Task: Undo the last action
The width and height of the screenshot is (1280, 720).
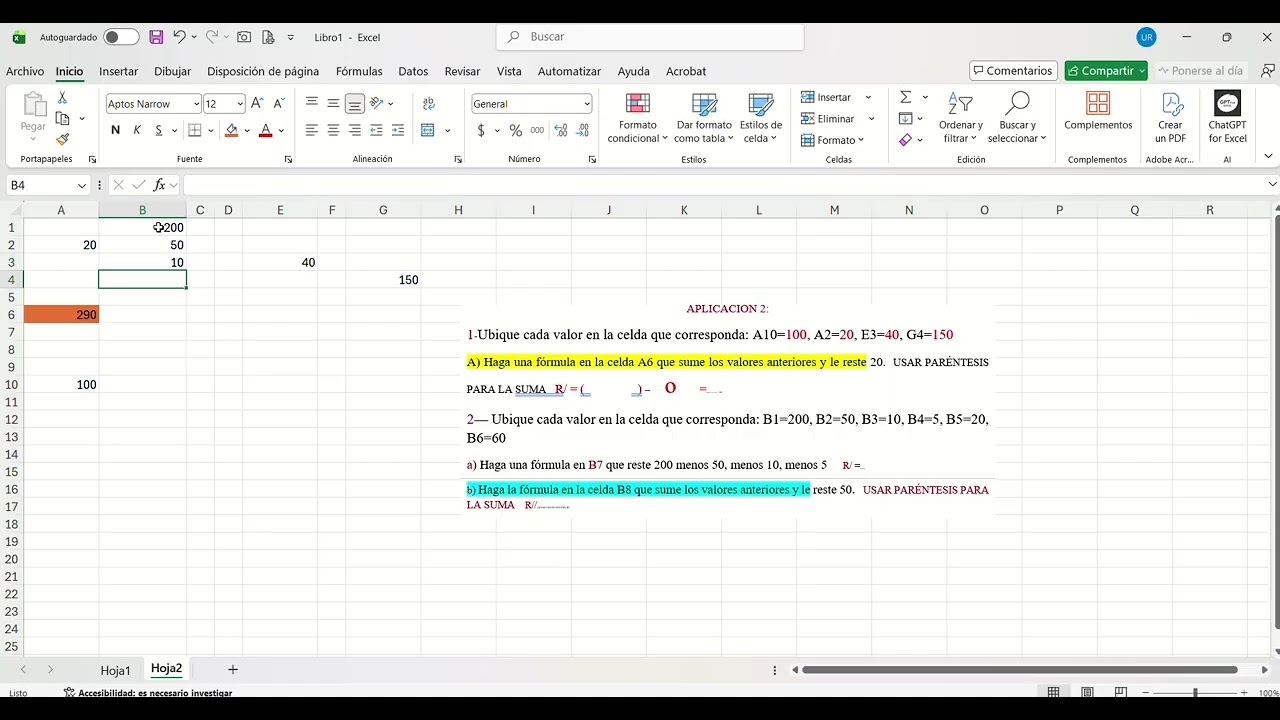Action: [179, 37]
